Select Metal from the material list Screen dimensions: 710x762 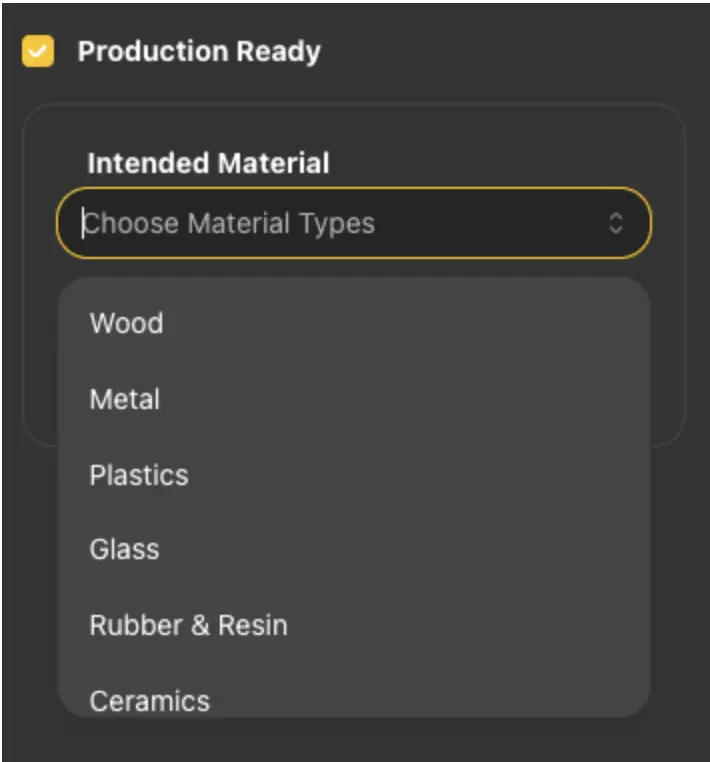click(125, 399)
